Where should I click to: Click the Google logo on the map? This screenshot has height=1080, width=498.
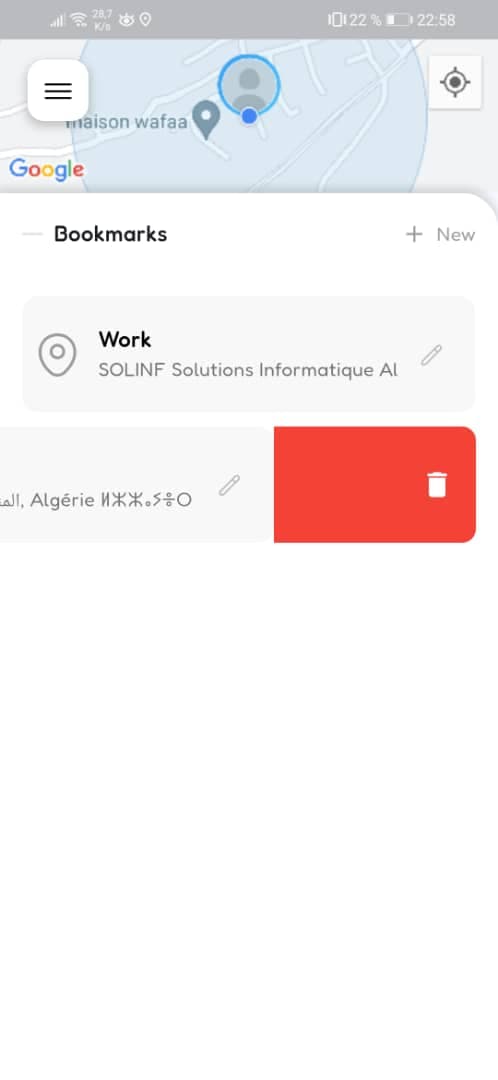tap(47, 169)
